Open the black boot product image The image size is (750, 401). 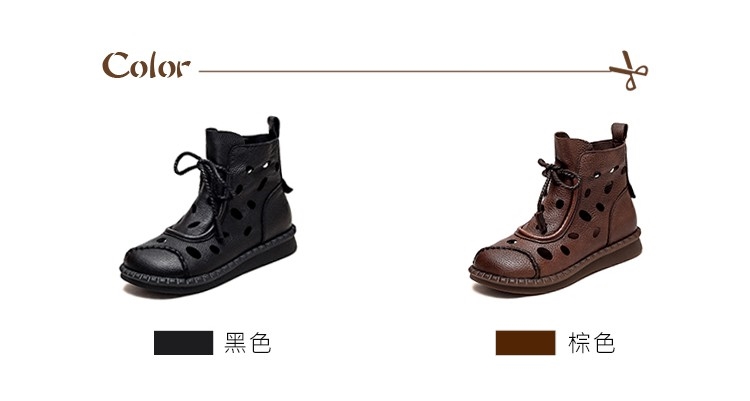point(209,206)
